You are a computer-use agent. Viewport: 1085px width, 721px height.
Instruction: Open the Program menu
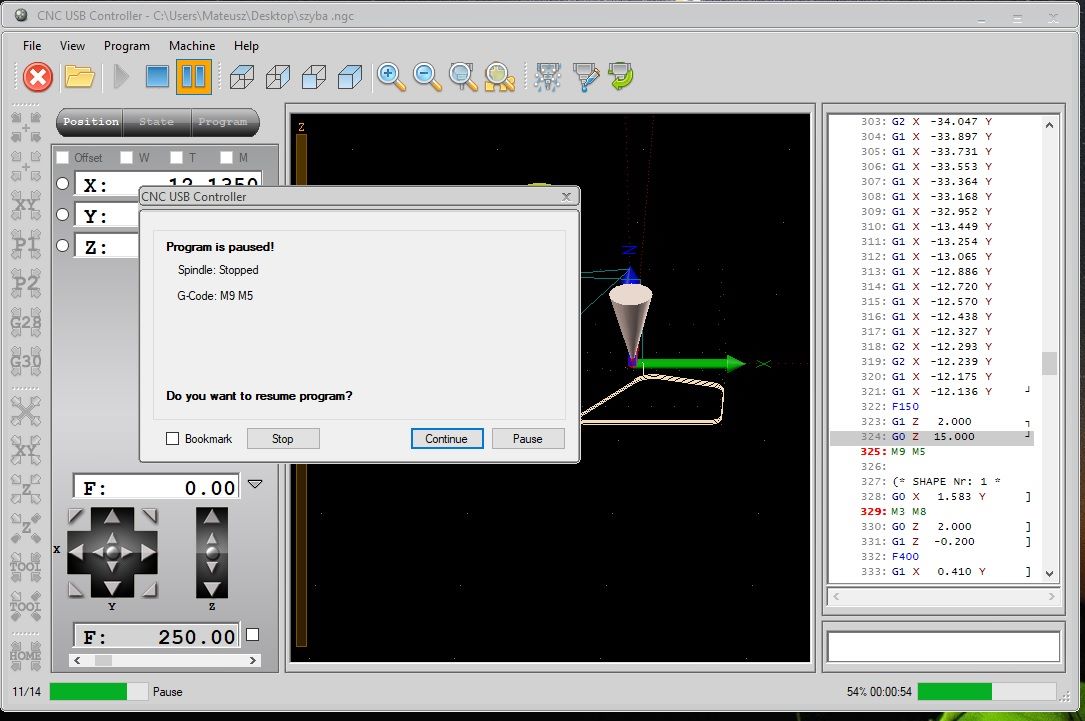(127, 46)
